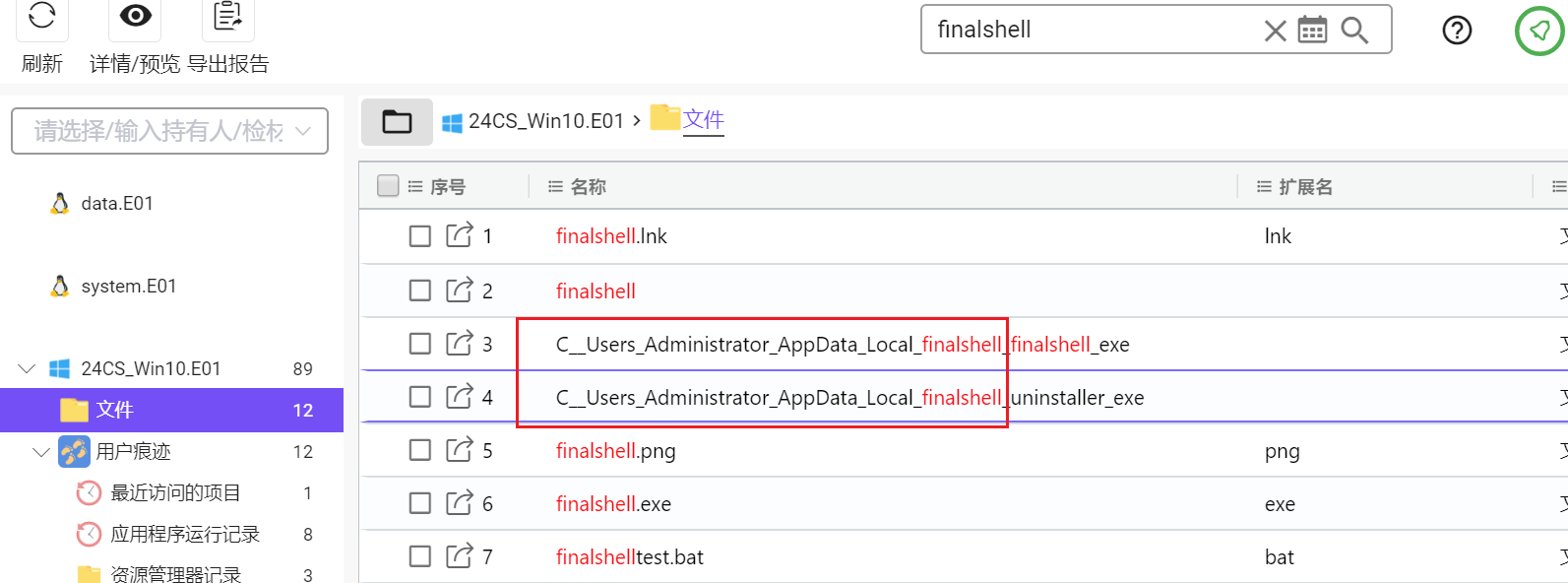Collapse the 24CS_Win10.E01 tree node
The width and height of the screenshot is (1568, 583).
[x=27, y=369]
